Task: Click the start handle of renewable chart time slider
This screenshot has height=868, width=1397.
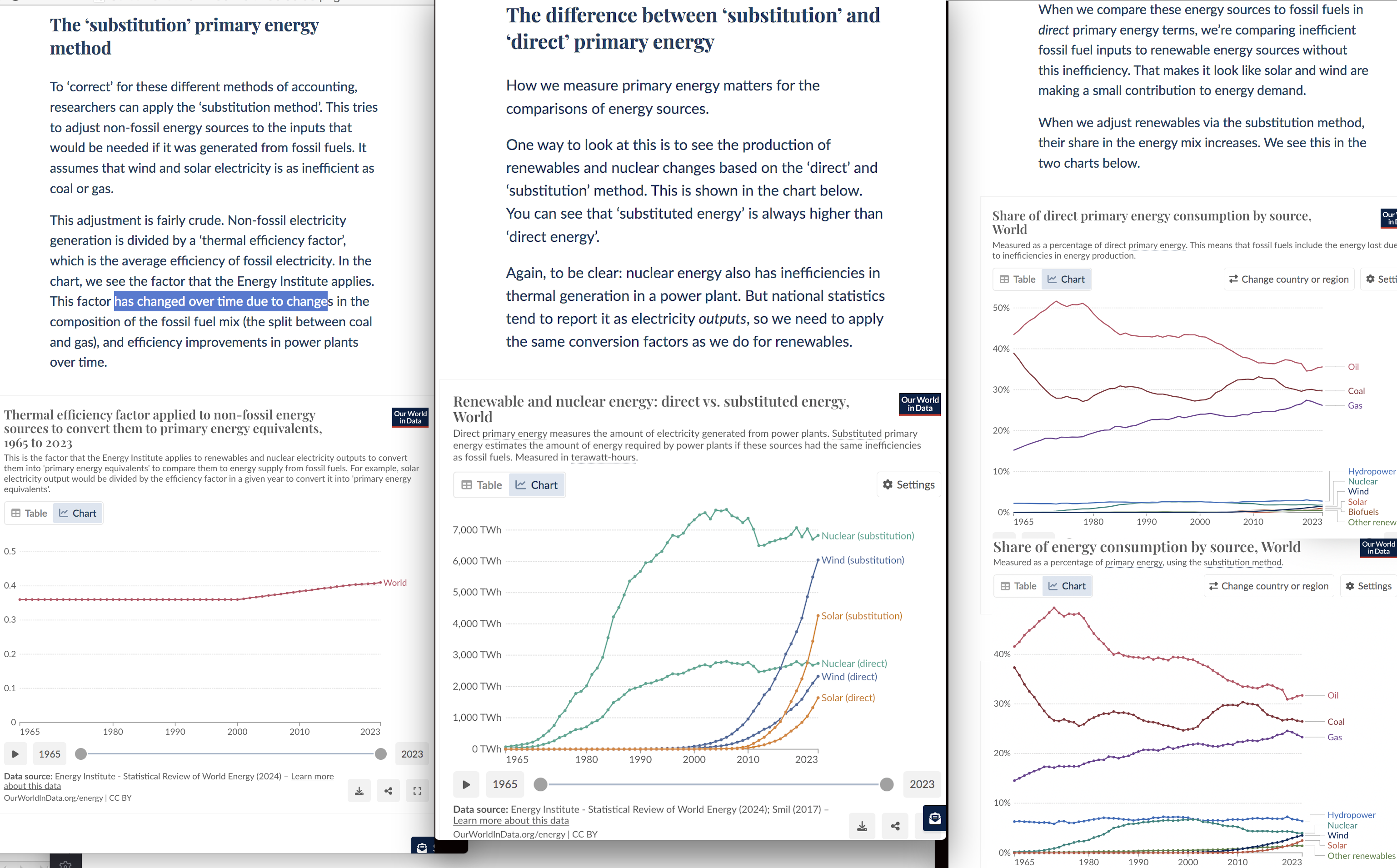Action: [541, 784]
